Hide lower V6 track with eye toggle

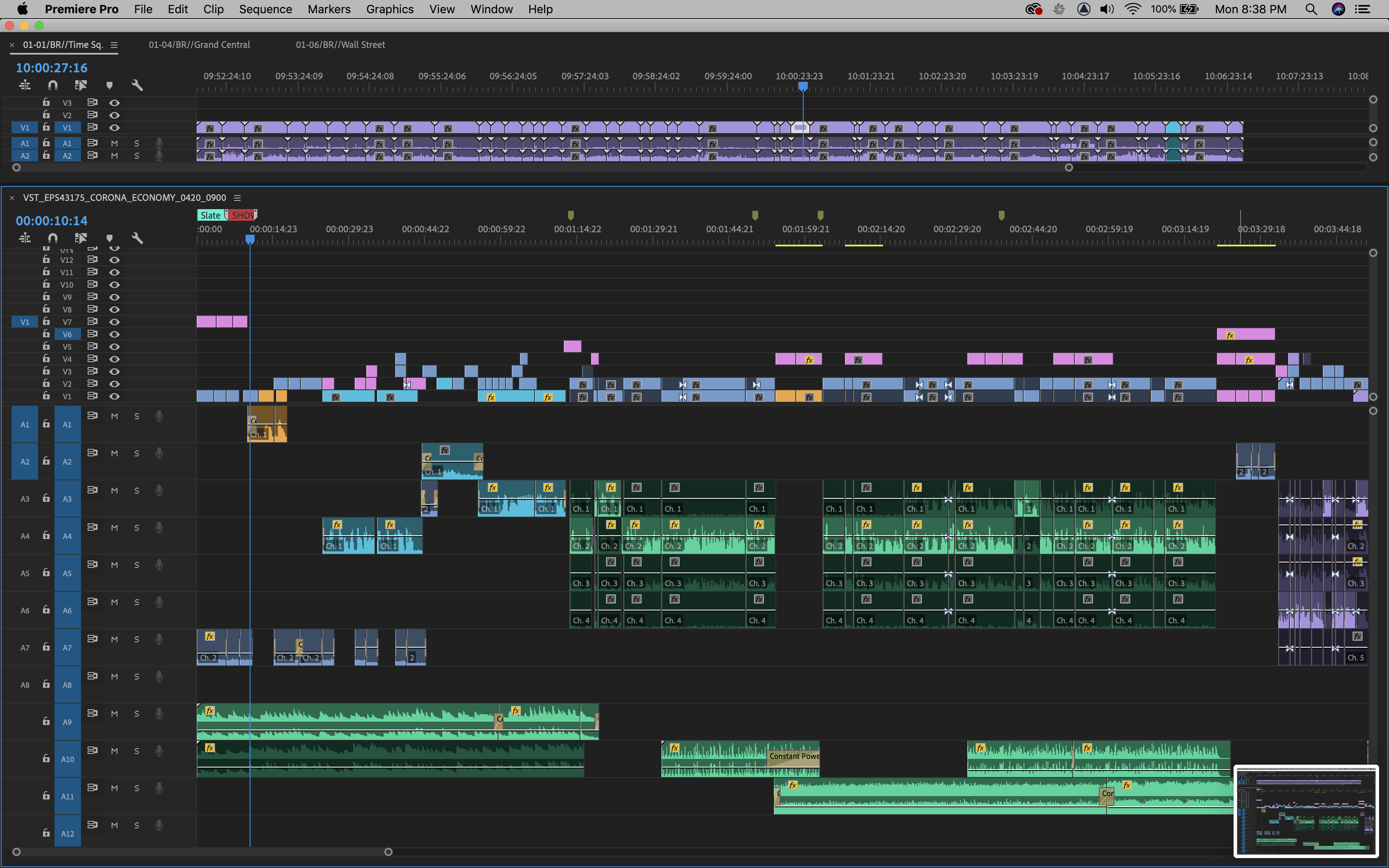pos(114,334)
